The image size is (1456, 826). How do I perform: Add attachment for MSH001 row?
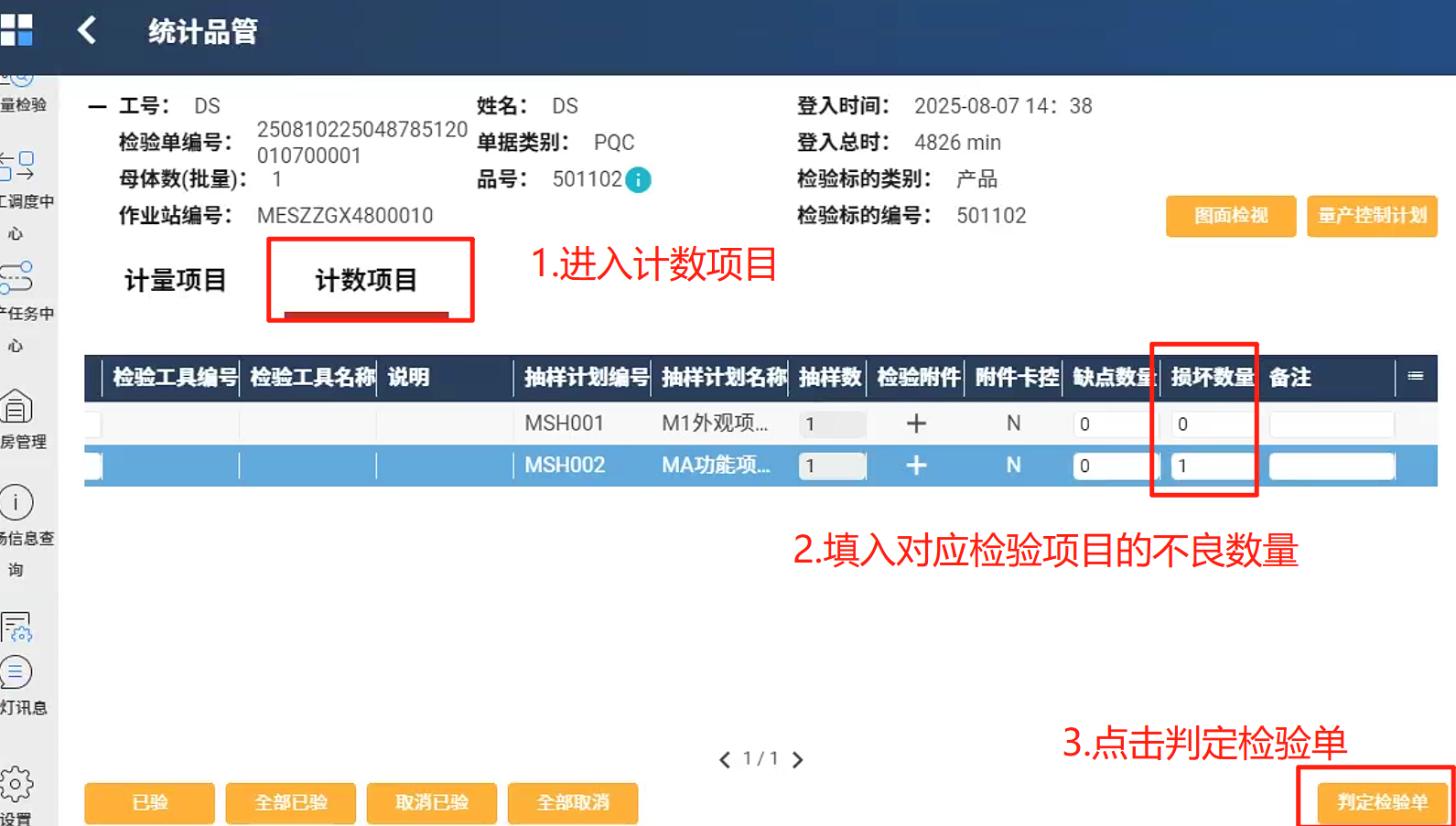coord(916,424)
